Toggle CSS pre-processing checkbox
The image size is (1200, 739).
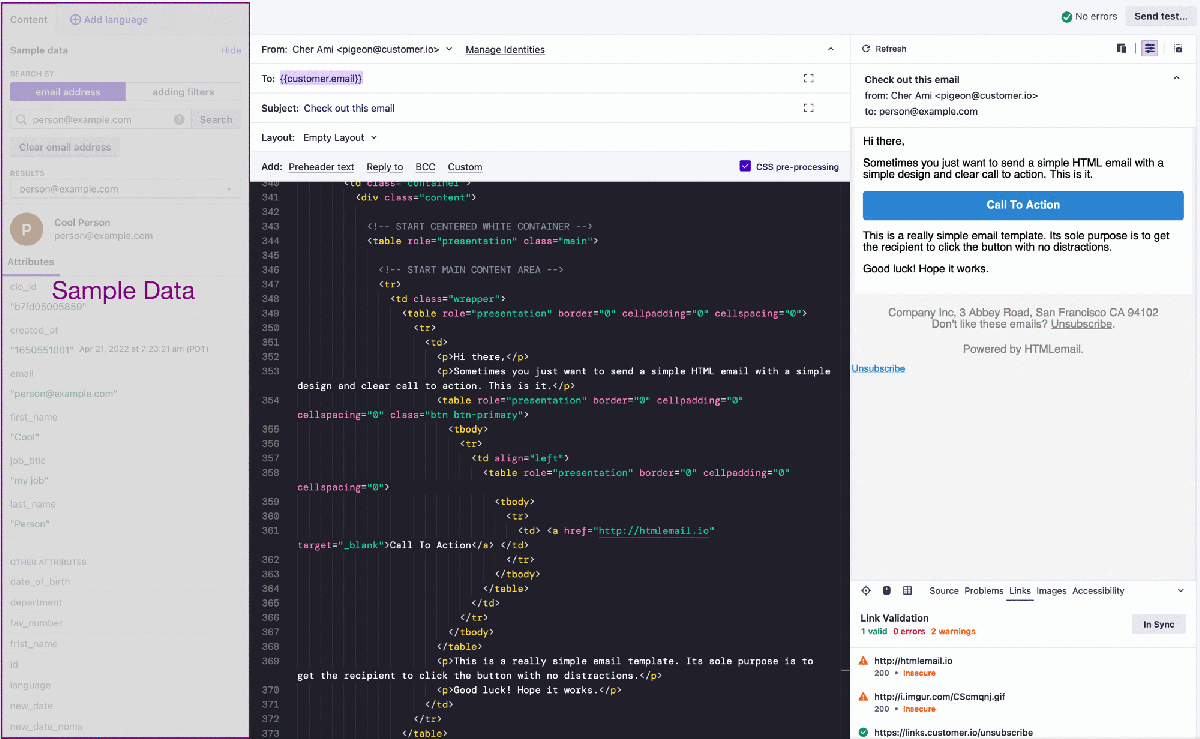coord(745,166)
